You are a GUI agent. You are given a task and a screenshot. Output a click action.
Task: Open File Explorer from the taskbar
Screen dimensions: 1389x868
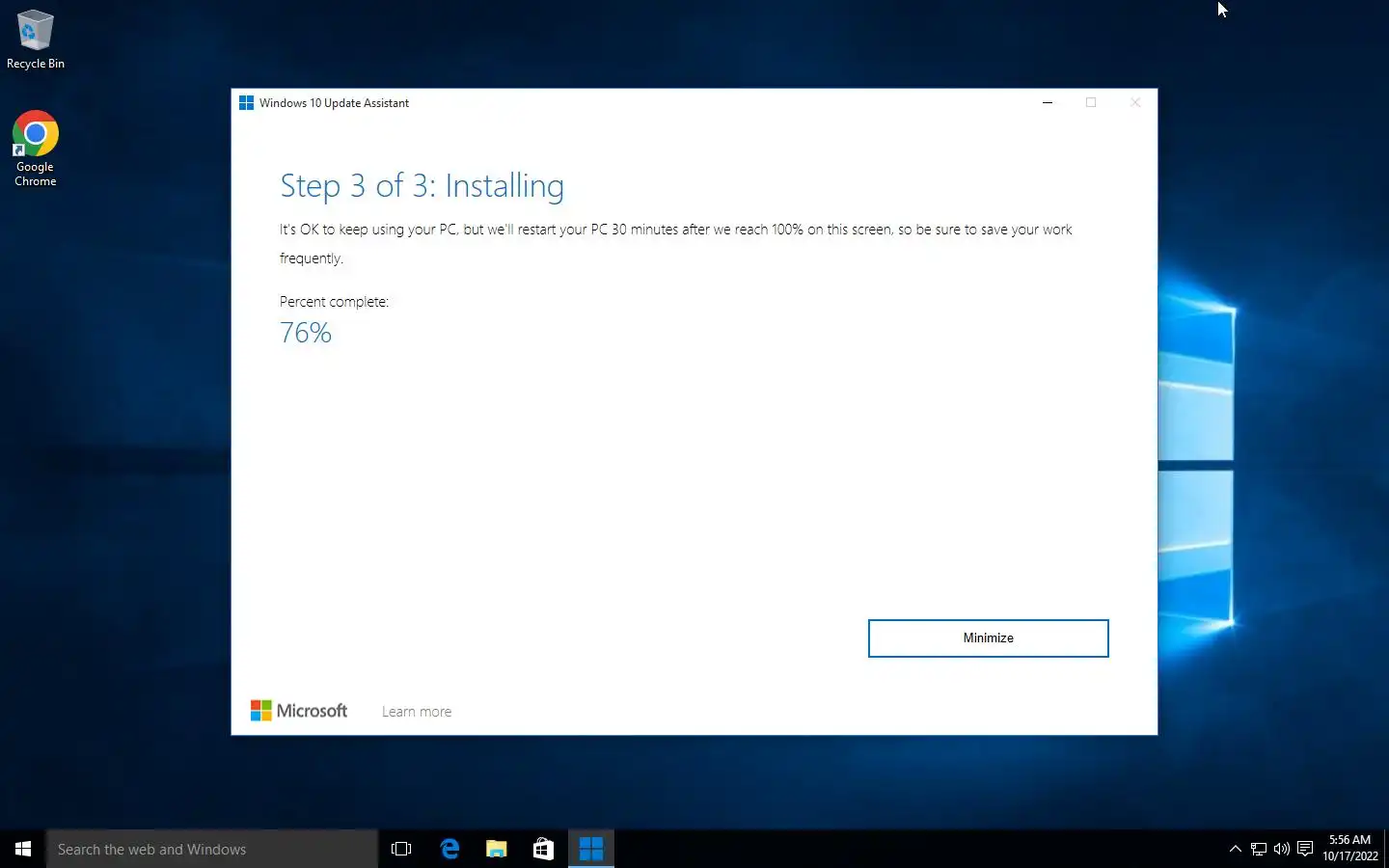pos(496,849)
